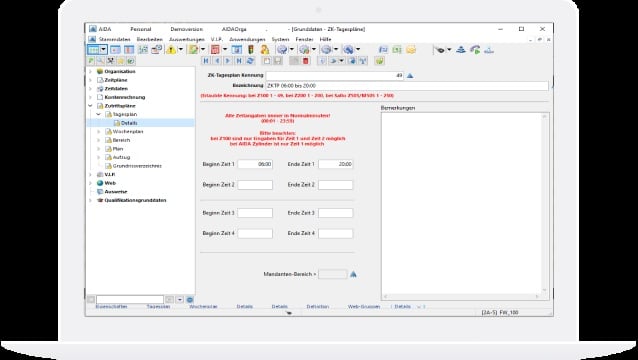This screenshot has width=638, height=360.
Task: Click the search box below the tree
Action: pyautogui.click(x=130, y=300)
